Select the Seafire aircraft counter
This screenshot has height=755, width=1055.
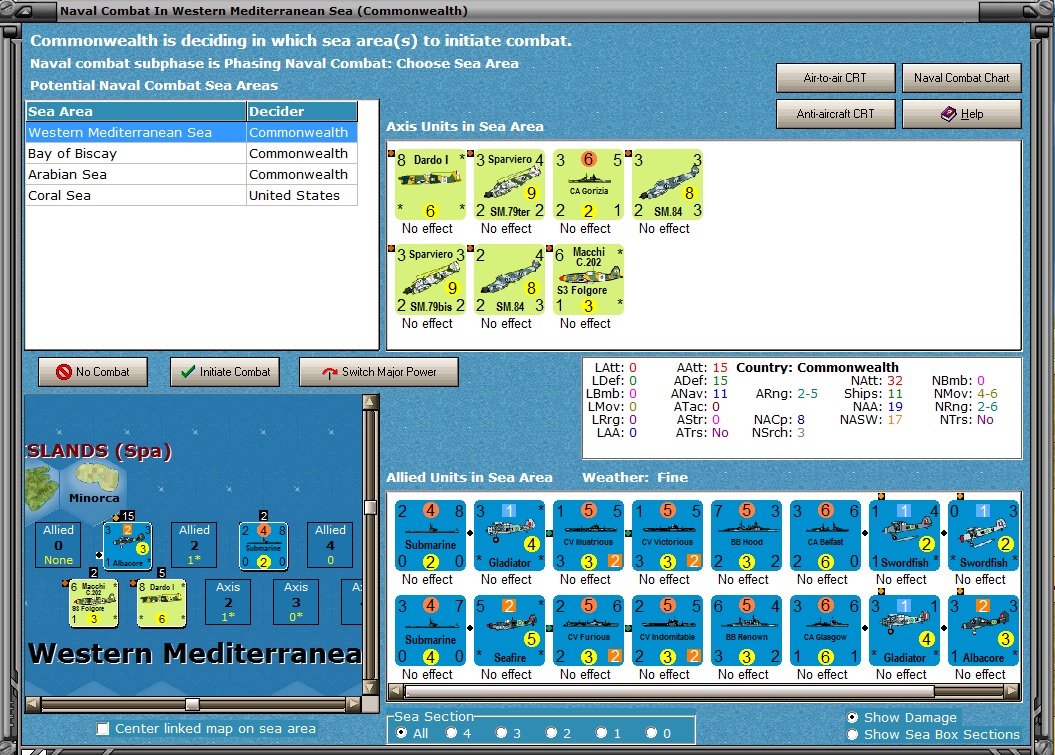coord(509,630)
